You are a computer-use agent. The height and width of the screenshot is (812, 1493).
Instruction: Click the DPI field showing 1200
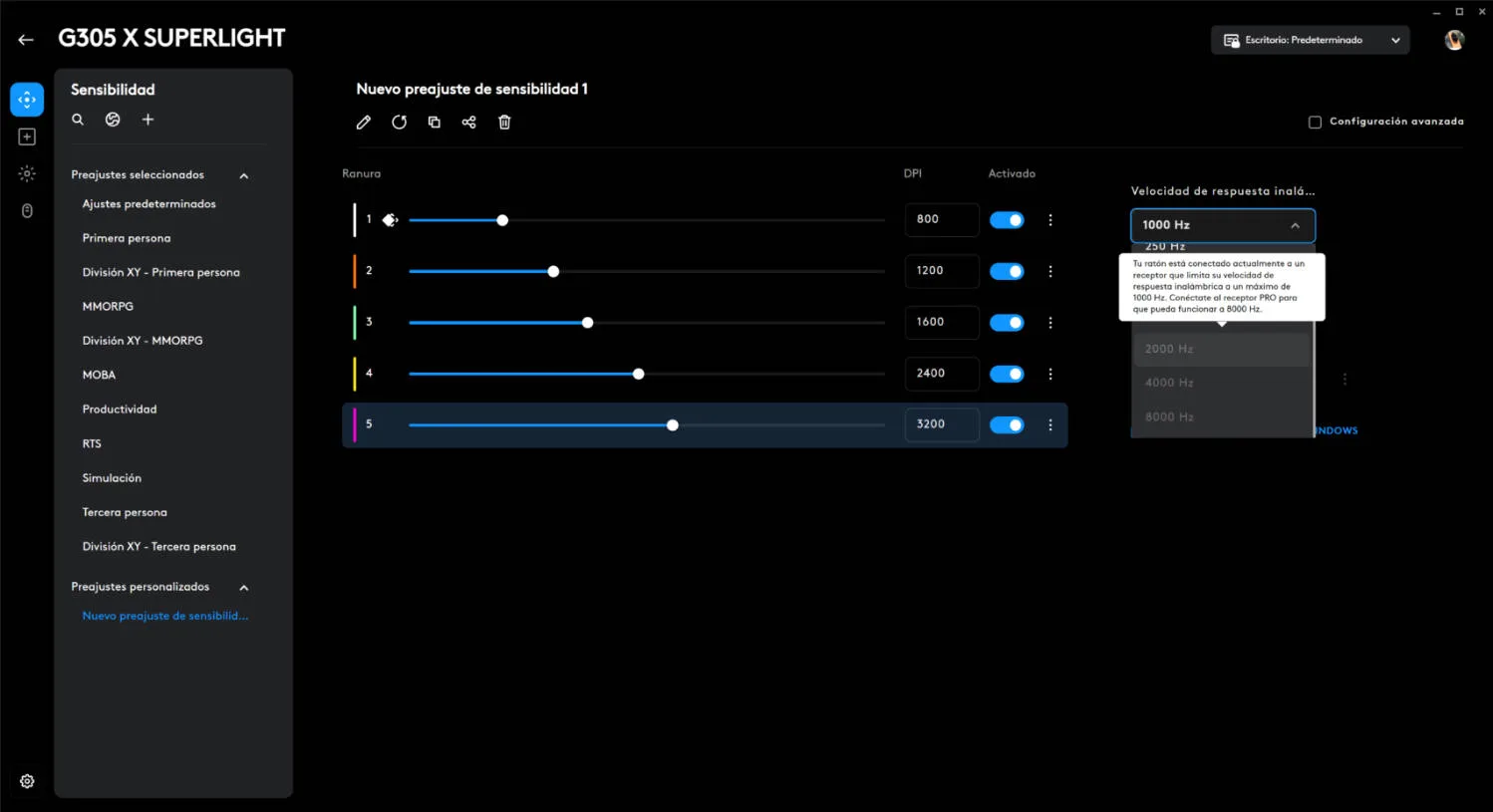942,270
